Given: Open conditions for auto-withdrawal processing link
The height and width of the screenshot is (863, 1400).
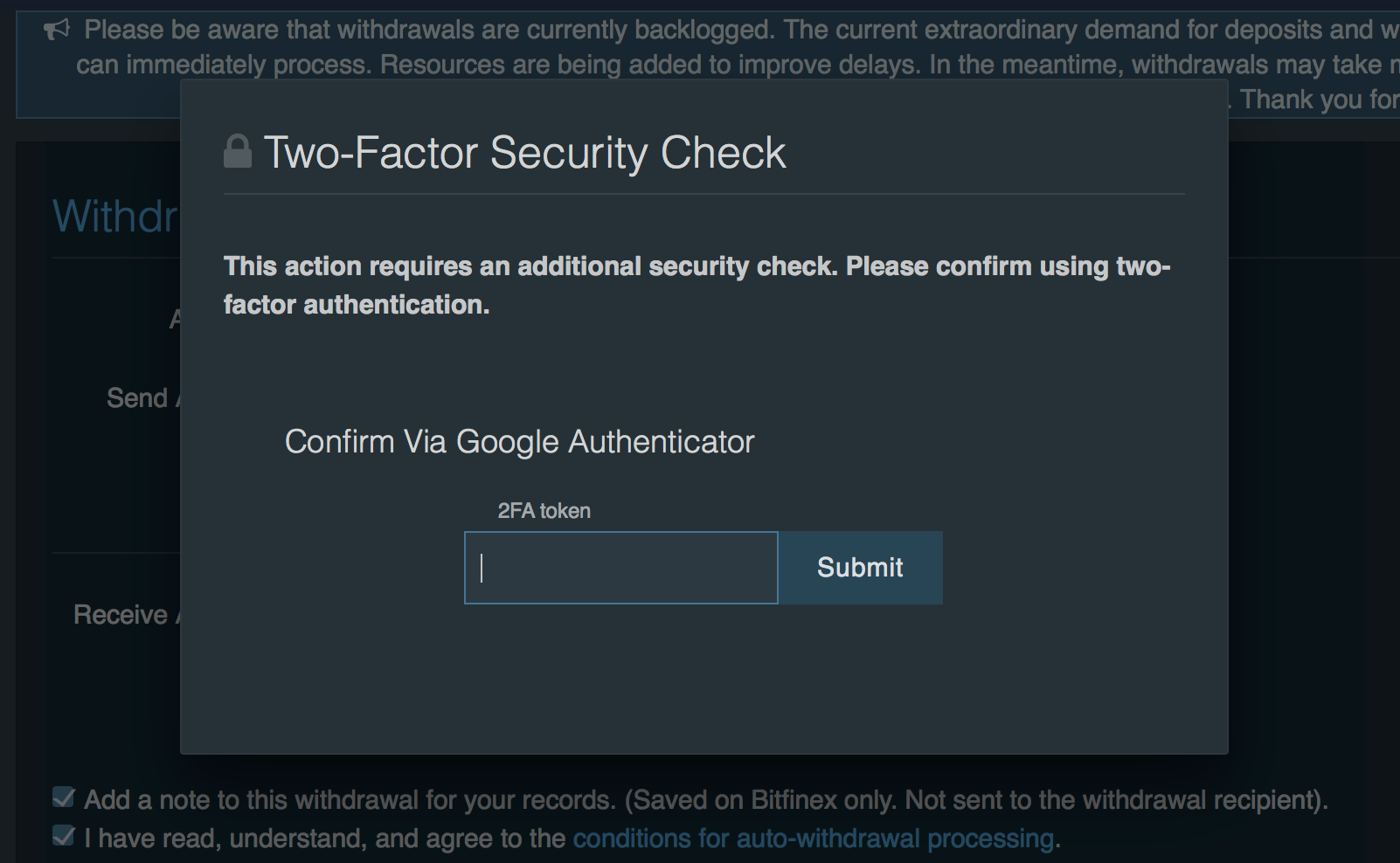Looking at the screenshot, I should 813,839.
